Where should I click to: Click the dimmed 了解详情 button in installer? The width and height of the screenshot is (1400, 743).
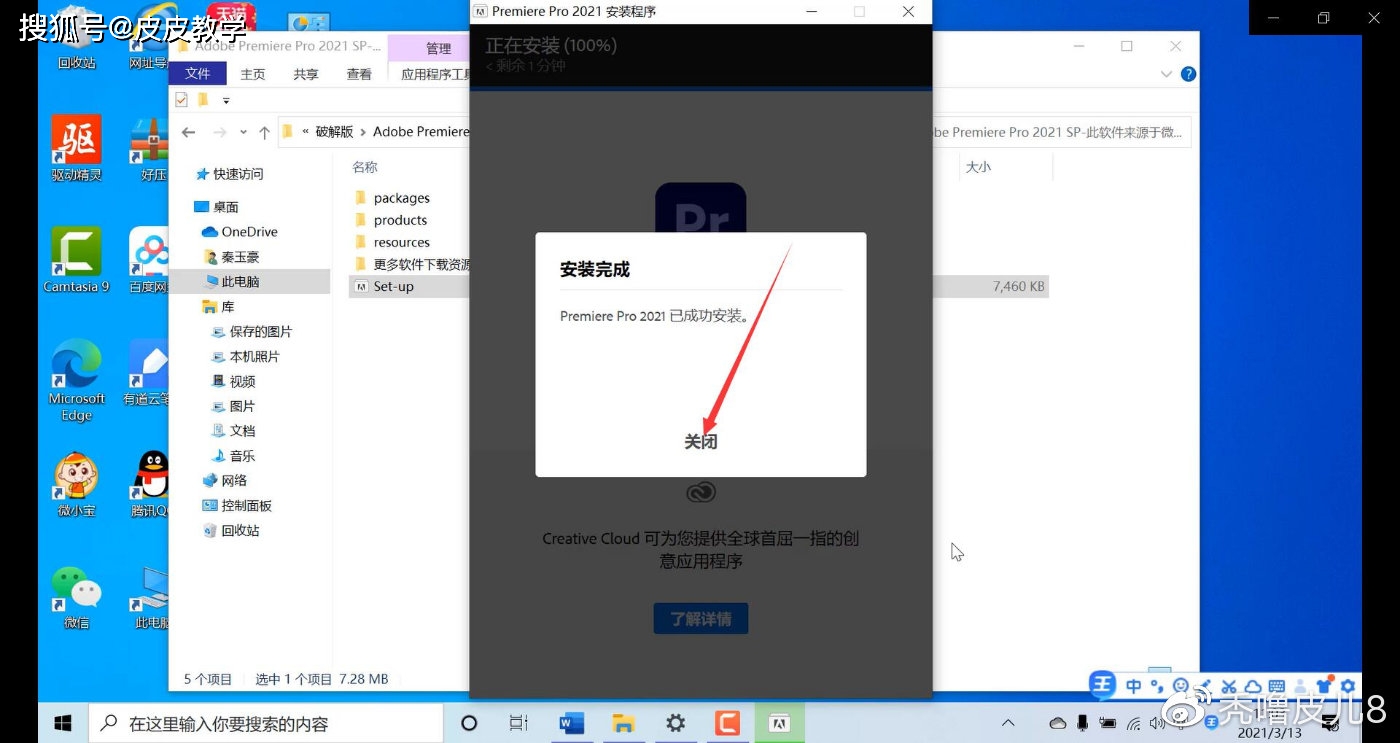[701, 618]
